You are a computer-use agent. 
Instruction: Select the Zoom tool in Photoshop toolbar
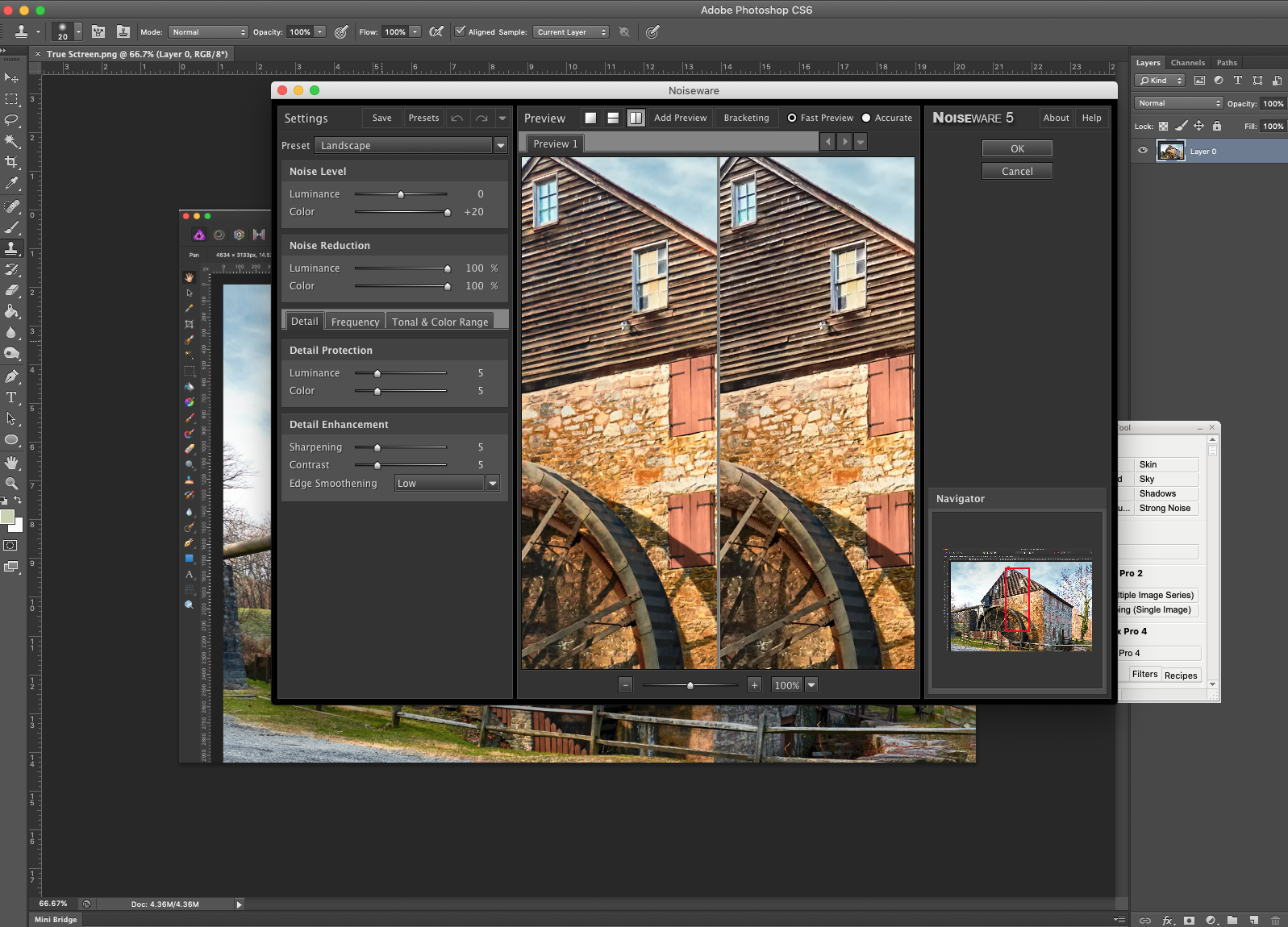11,484
